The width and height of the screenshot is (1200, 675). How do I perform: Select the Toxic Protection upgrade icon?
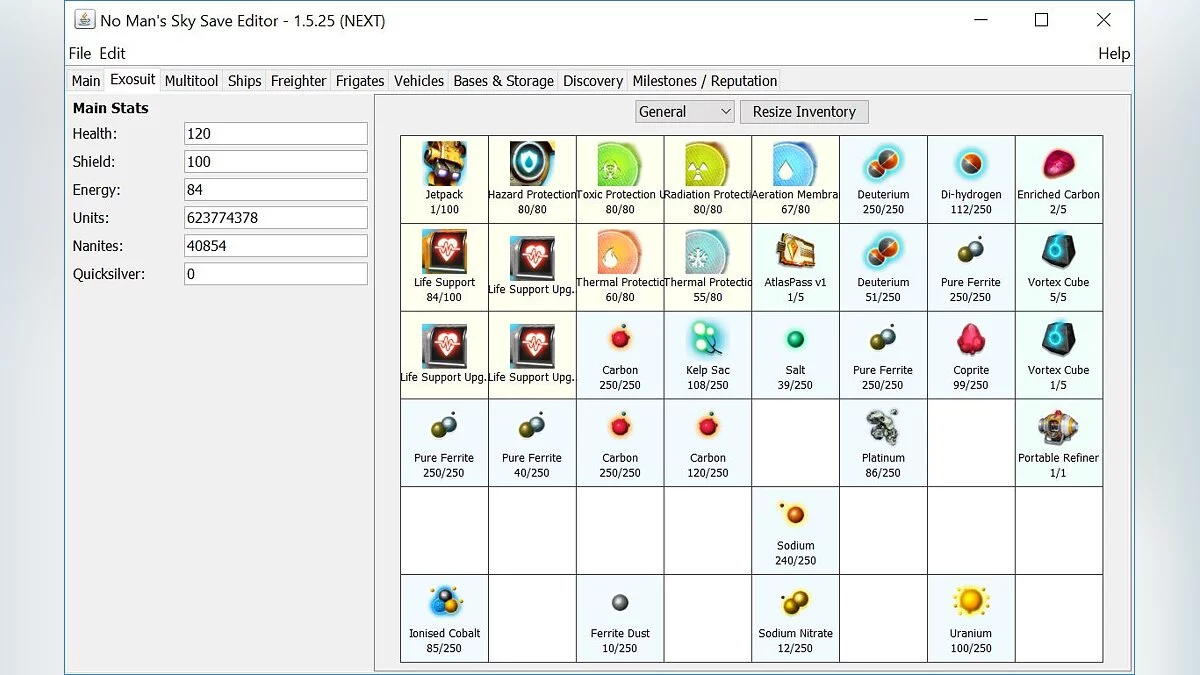620,163
